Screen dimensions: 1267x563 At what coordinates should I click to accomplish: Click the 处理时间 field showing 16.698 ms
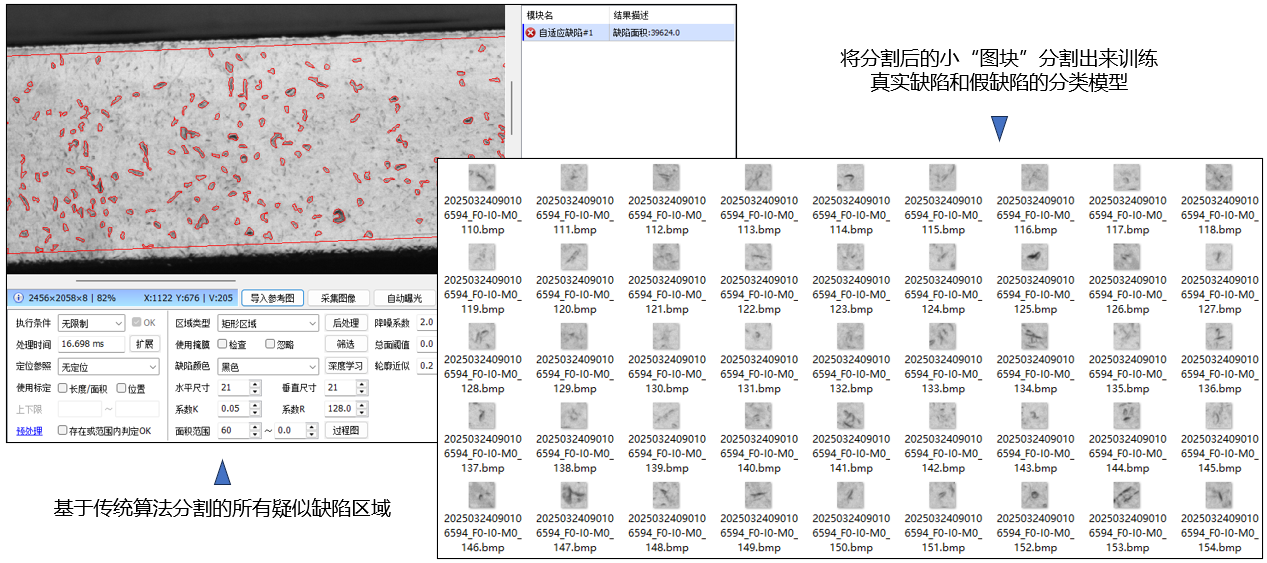click(x=91, y=344)
